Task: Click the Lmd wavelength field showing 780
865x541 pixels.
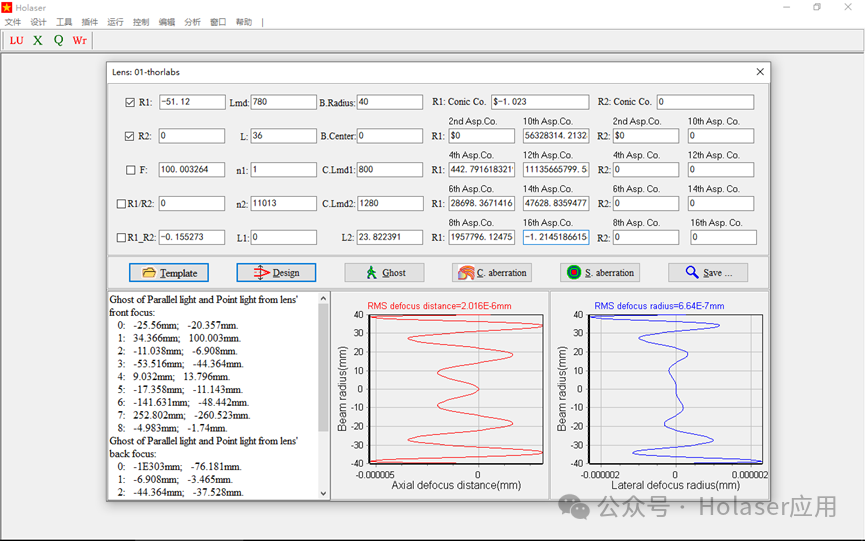Action: click(x=284, y=102)
